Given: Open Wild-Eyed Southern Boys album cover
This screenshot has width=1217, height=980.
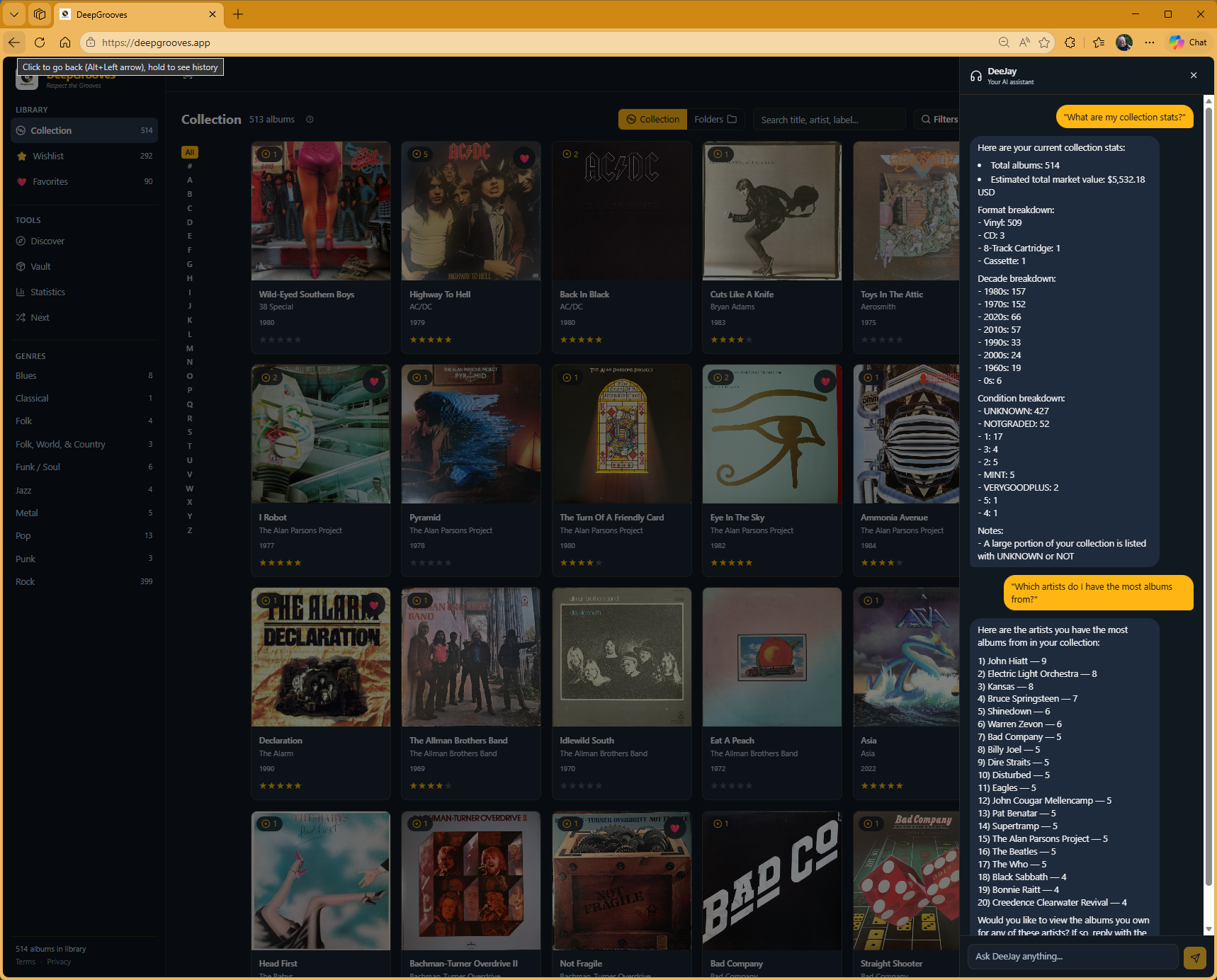Looking at the screenshot, I should [x=321, y=211].
